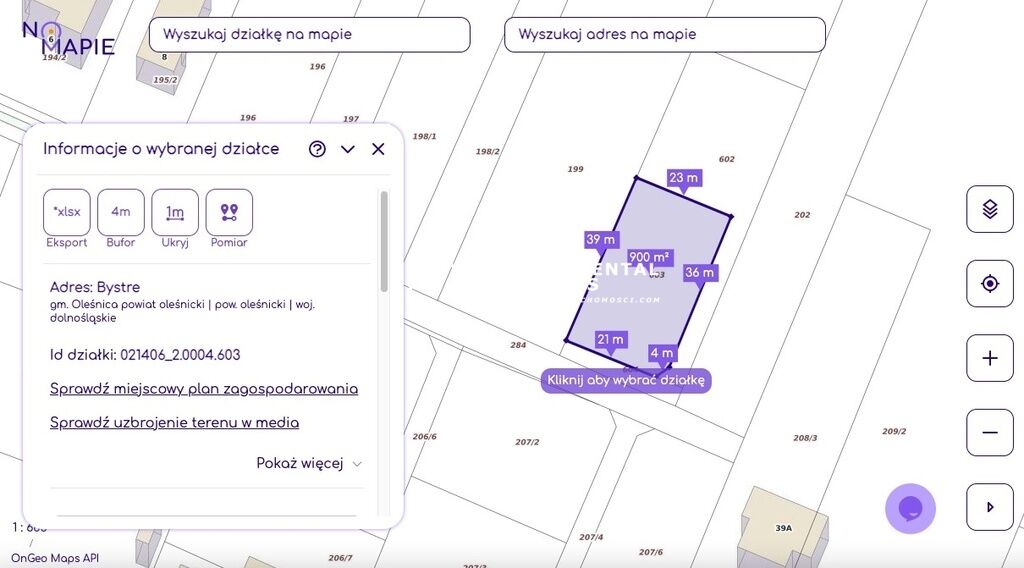Close the parcel information panel
The height and width of the screenshot is (568, 1024).
pos(378,149)
